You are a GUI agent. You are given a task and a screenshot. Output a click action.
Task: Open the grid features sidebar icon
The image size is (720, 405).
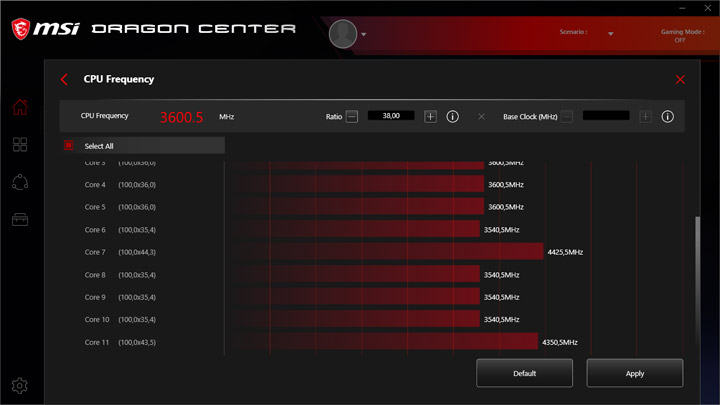tap(20, 145)
